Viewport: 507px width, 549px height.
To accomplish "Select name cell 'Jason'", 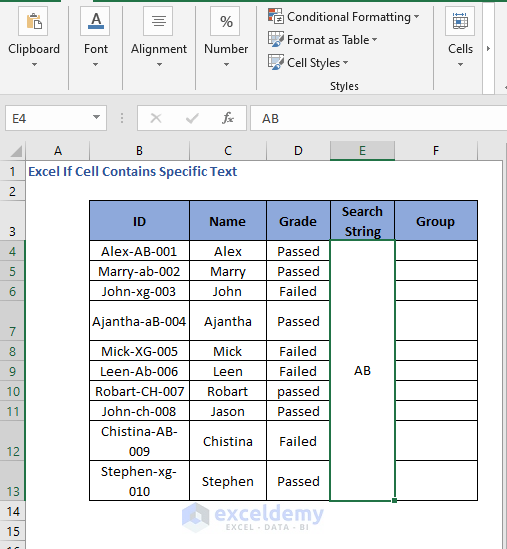I will [x=228, y=411].
